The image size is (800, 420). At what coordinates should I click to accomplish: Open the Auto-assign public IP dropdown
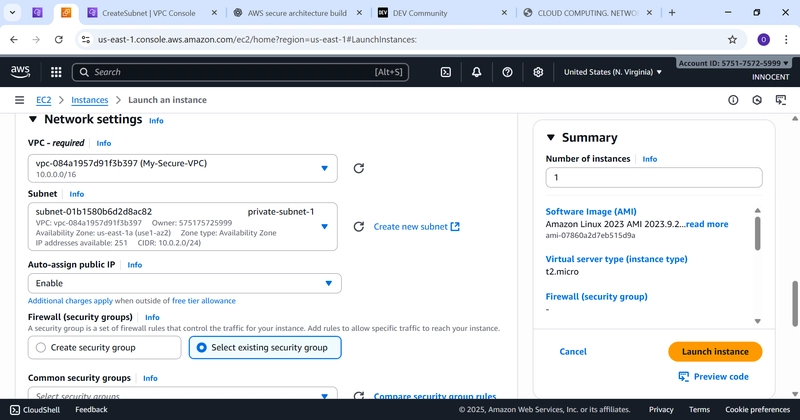point(185,283)
